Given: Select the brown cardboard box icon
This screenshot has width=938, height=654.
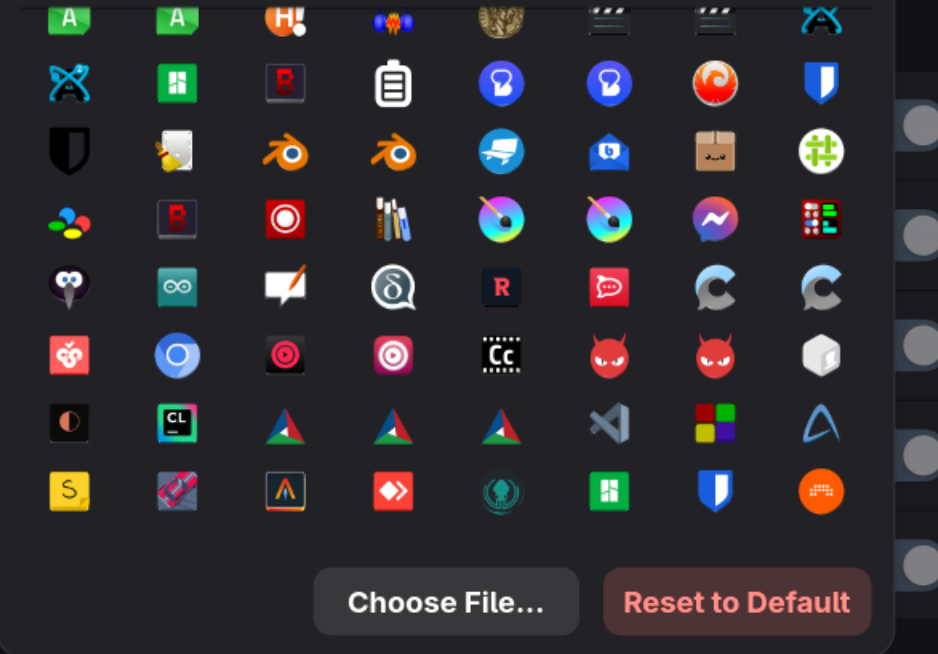Looking at the screenshot, I should 715,151.
